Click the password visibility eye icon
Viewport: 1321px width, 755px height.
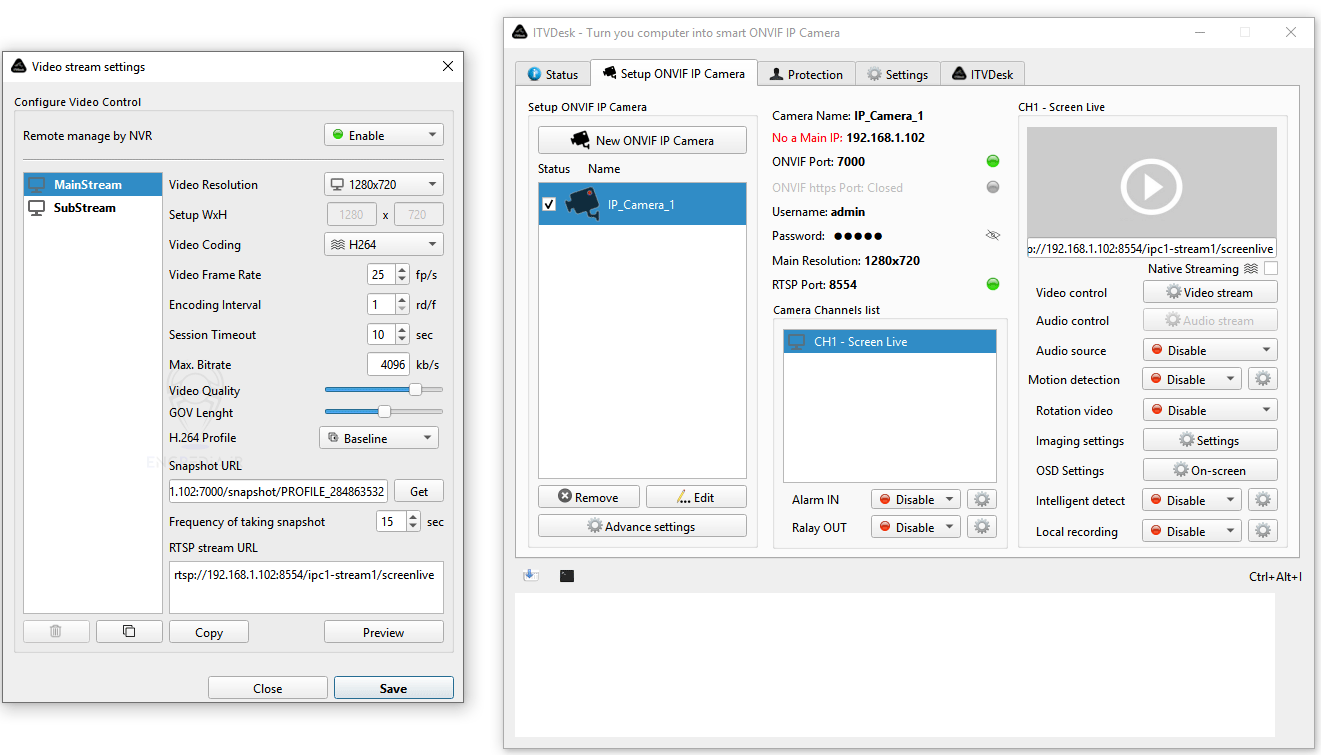point(992,236)
